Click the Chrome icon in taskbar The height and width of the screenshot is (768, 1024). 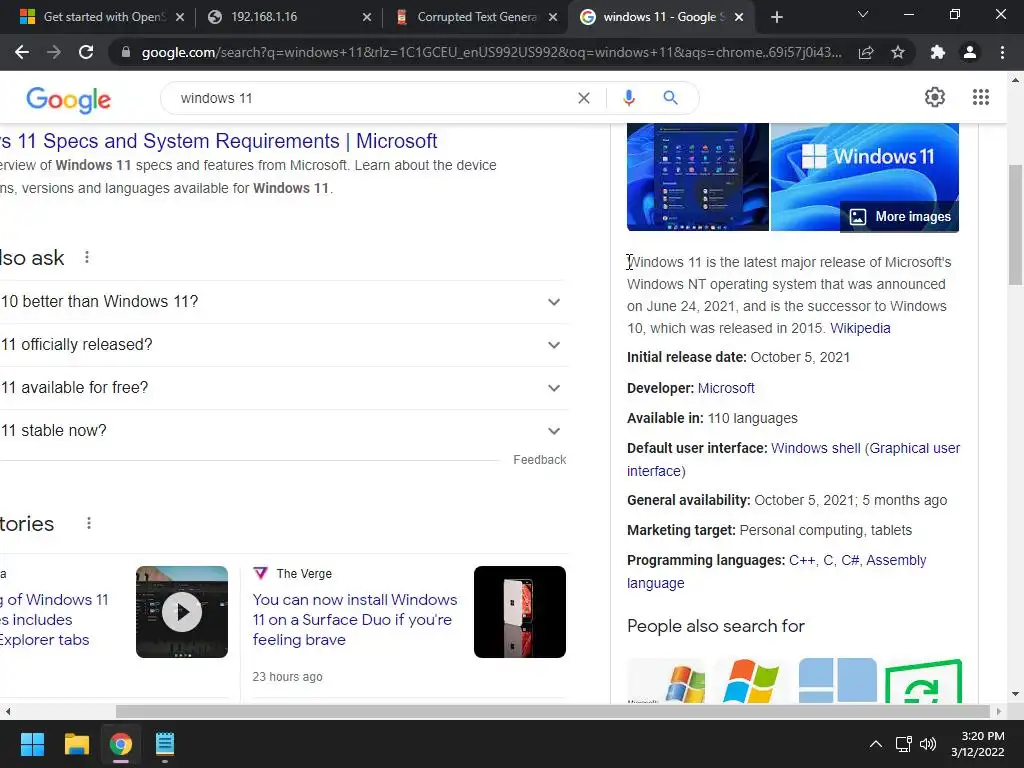[121, 744]
